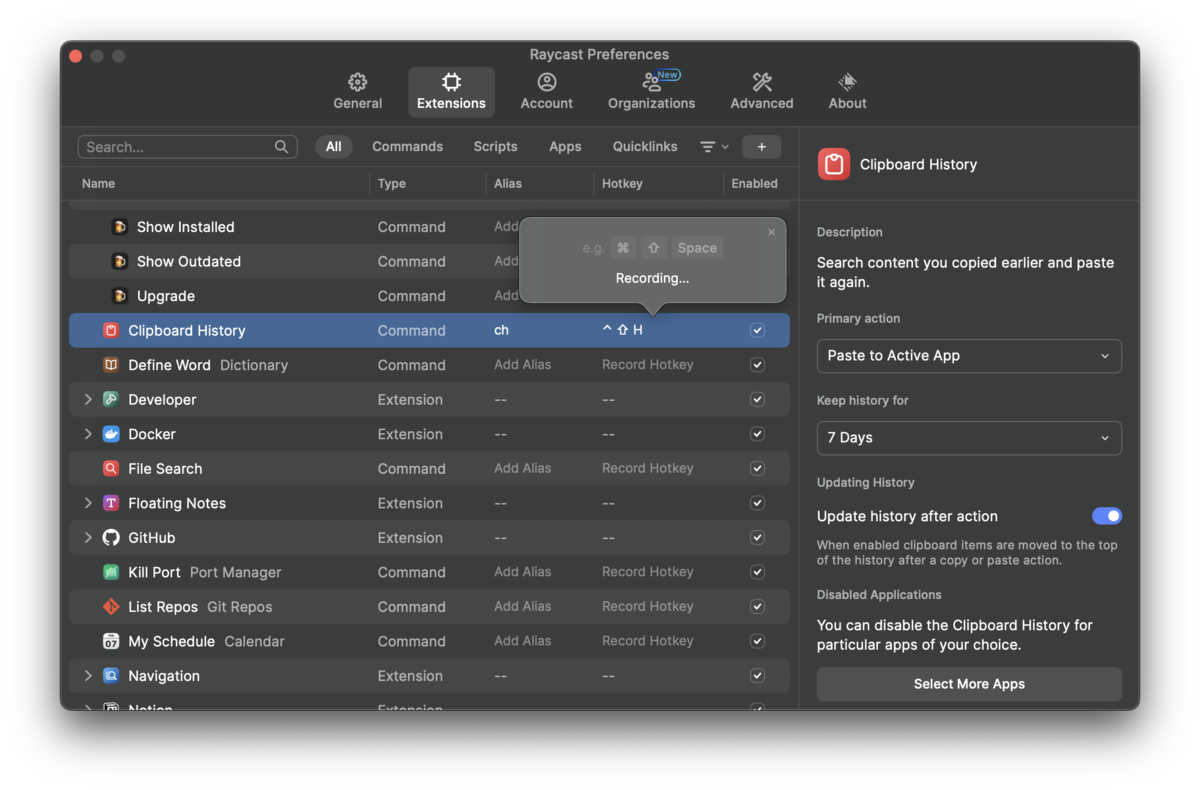The image size is (1200, 790).
Task: Click the List Repos icon
Action: click(x=111, y=607)
